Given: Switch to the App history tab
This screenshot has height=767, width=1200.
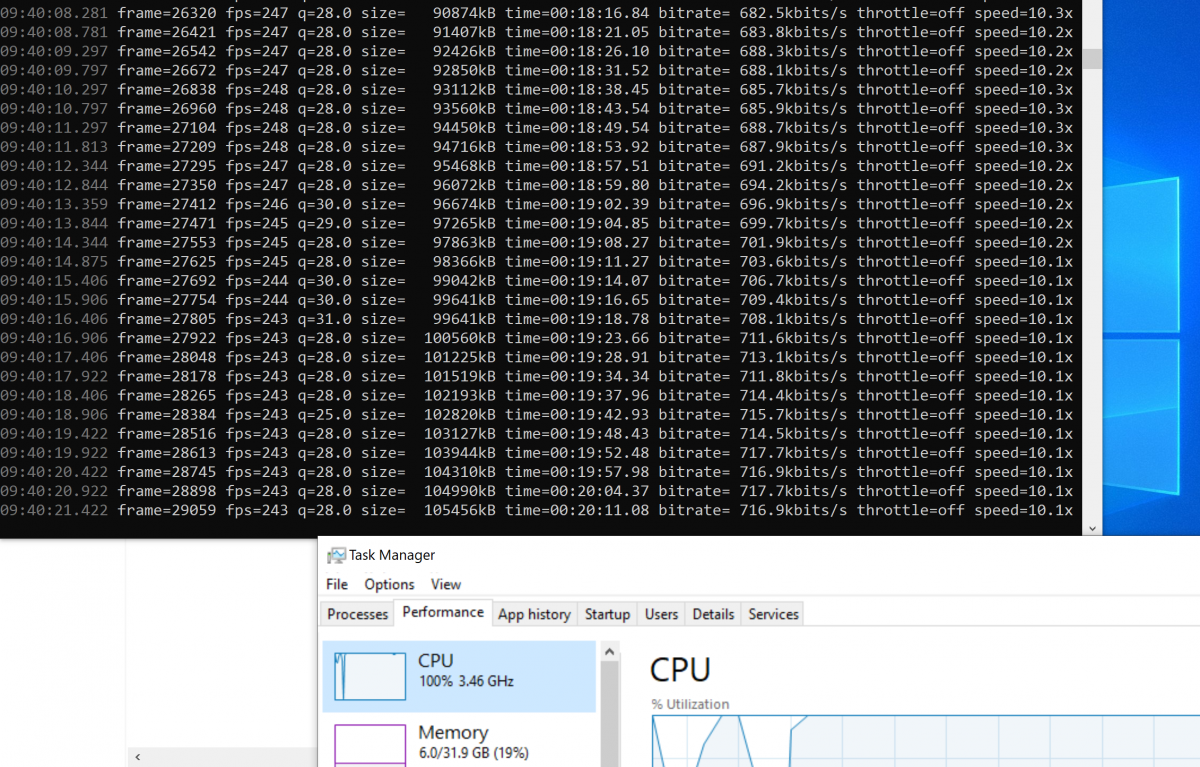Looking at the screenshot, I should pos(534,614).
